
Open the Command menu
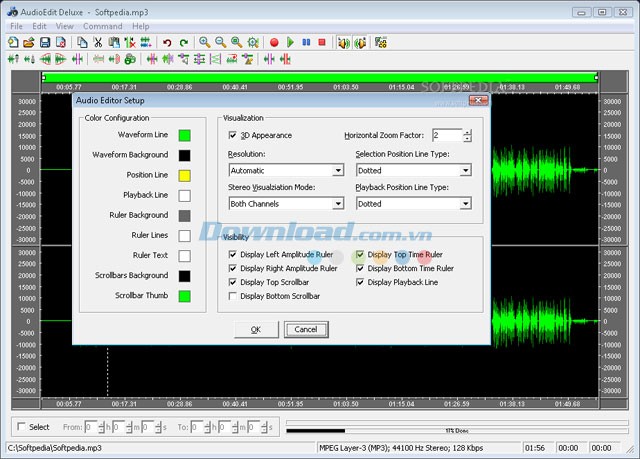(103, 26)
